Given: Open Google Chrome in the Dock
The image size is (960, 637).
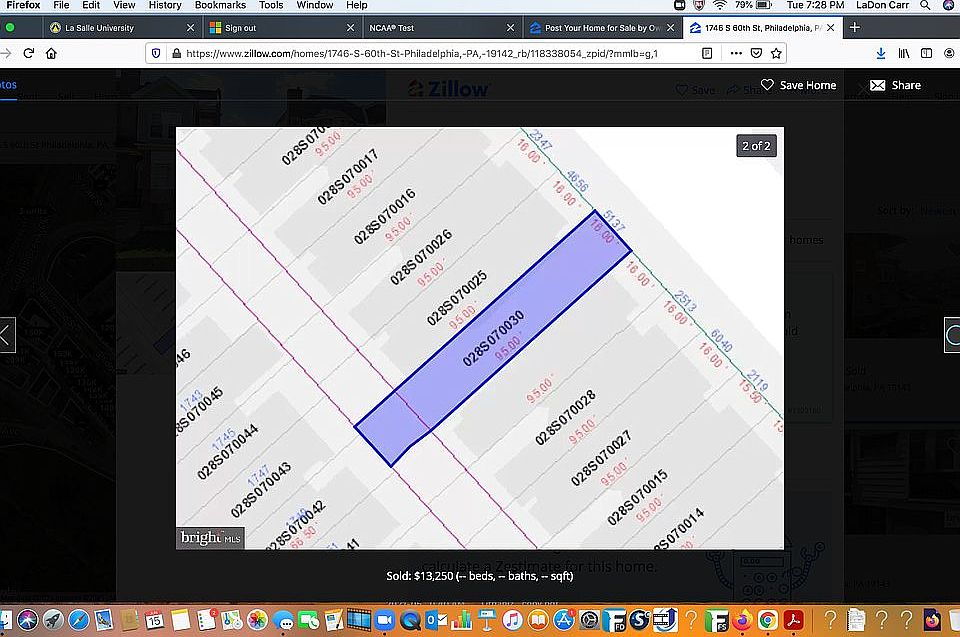Looking at the screenshot, I should tap(768, 620).
